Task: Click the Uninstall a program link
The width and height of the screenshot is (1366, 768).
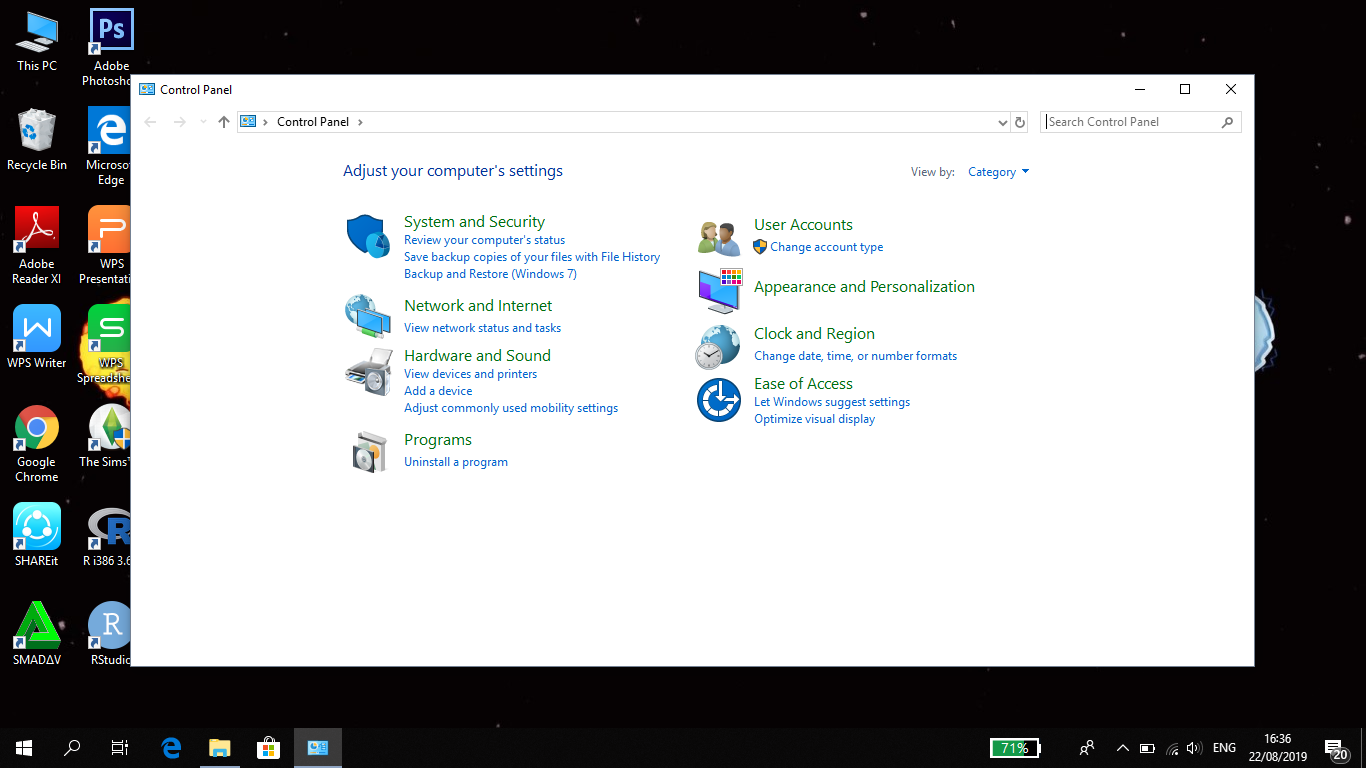Action: pyautogui.click(x=456, y=462)
